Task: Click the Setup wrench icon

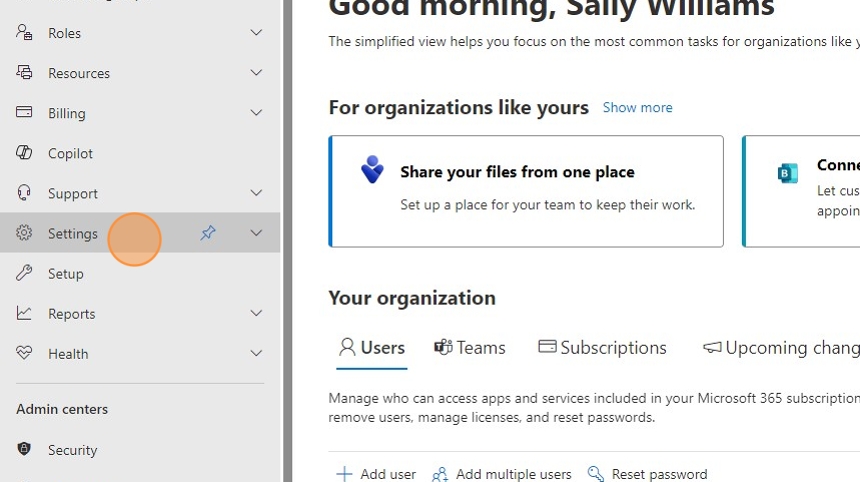Action: point(24,273)
